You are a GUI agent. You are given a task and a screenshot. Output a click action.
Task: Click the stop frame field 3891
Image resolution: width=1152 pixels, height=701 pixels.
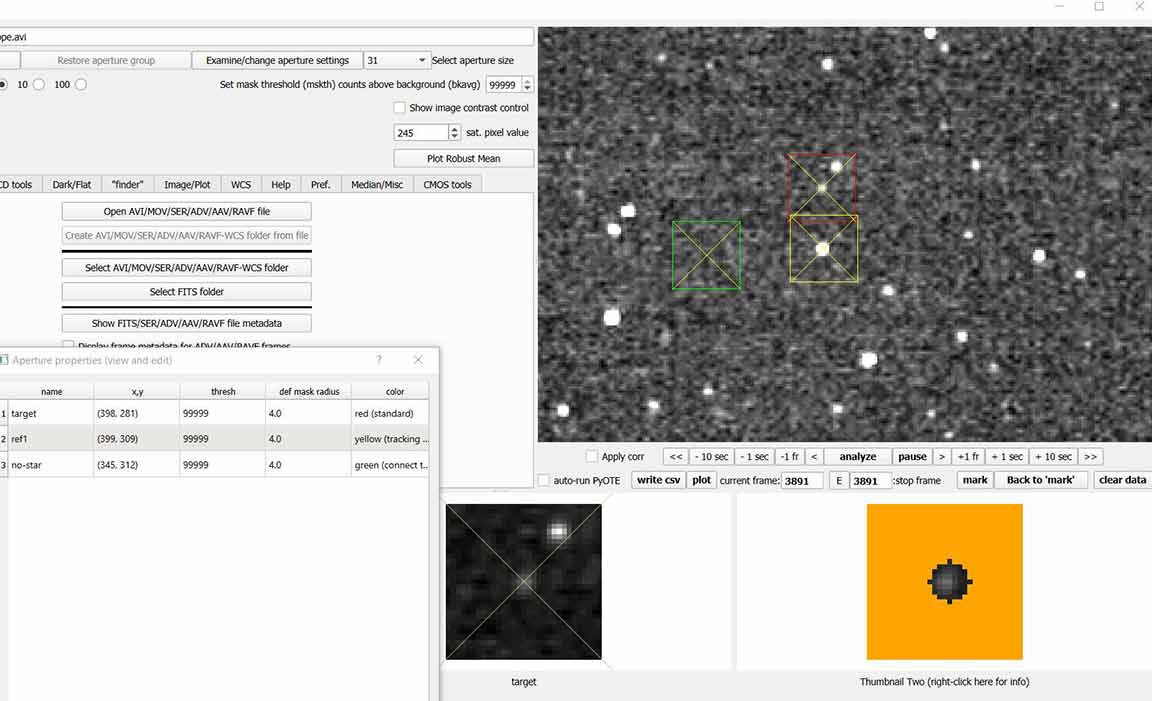[x=870, y=481]
